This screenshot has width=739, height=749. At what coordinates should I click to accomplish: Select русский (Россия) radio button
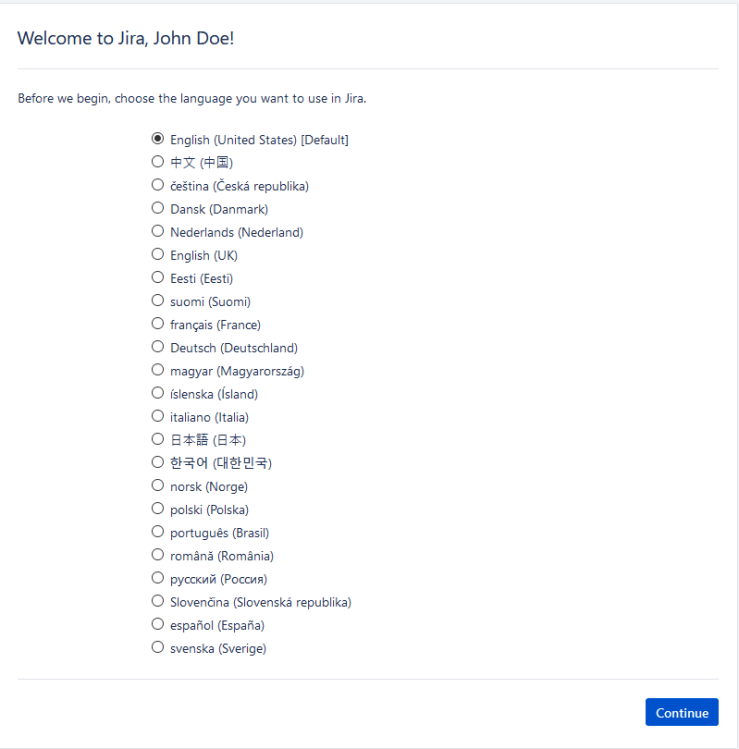coord(157,578)
